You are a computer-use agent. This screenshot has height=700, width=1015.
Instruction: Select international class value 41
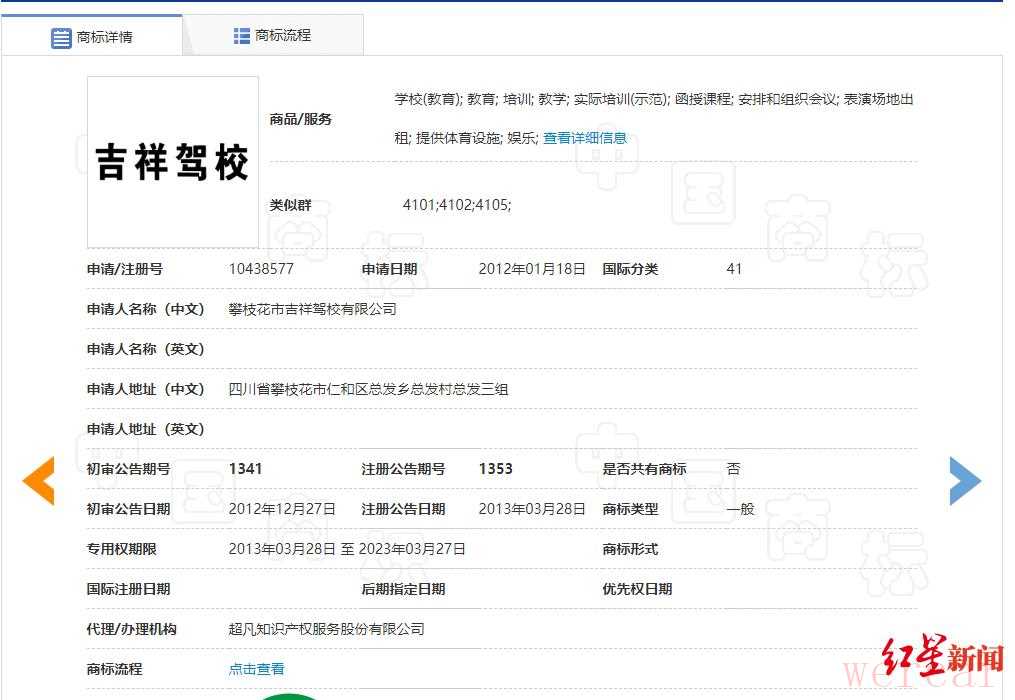pyautogui.click(x=734, y=269)
